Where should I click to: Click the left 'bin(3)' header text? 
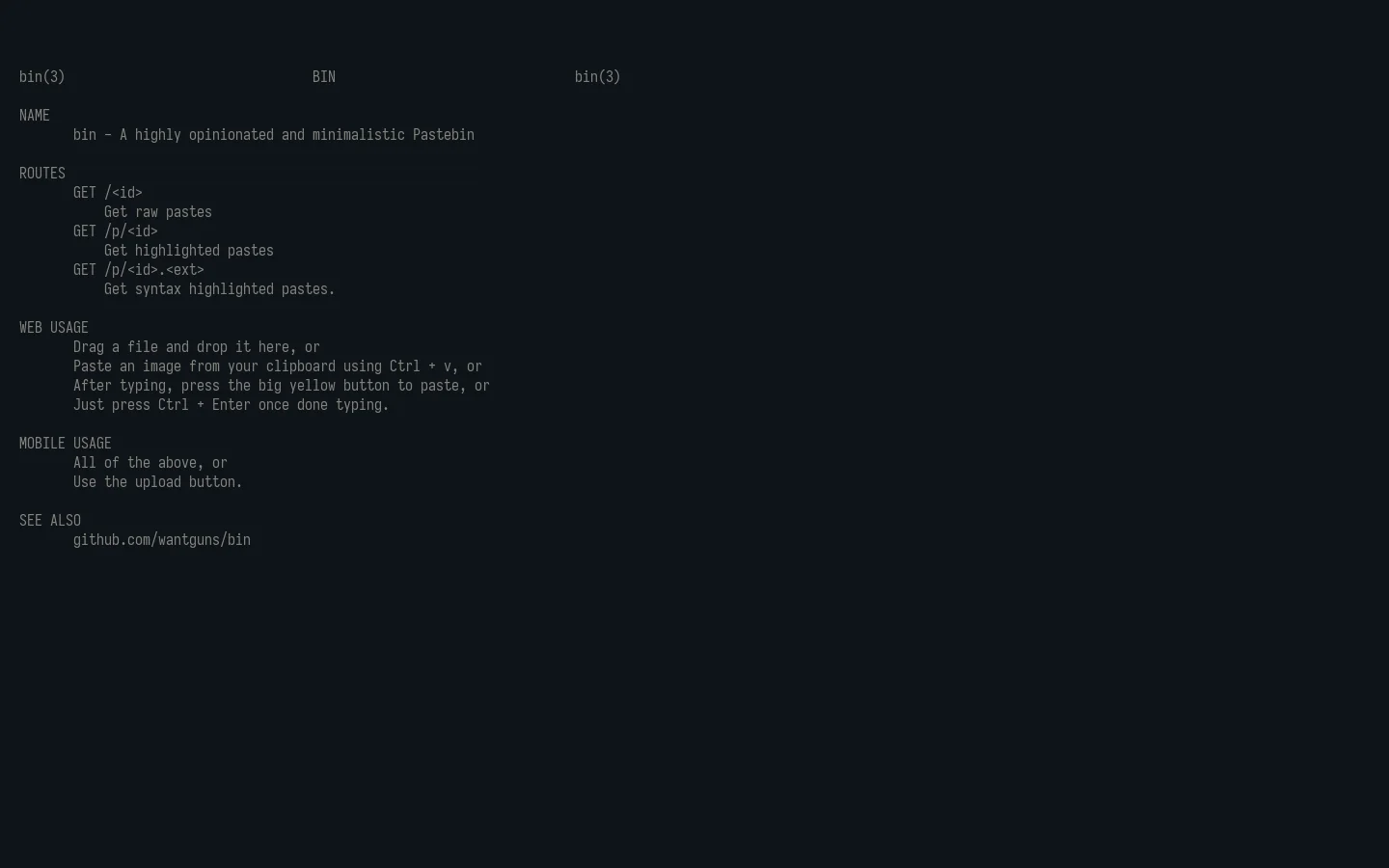tap(42, 77)
